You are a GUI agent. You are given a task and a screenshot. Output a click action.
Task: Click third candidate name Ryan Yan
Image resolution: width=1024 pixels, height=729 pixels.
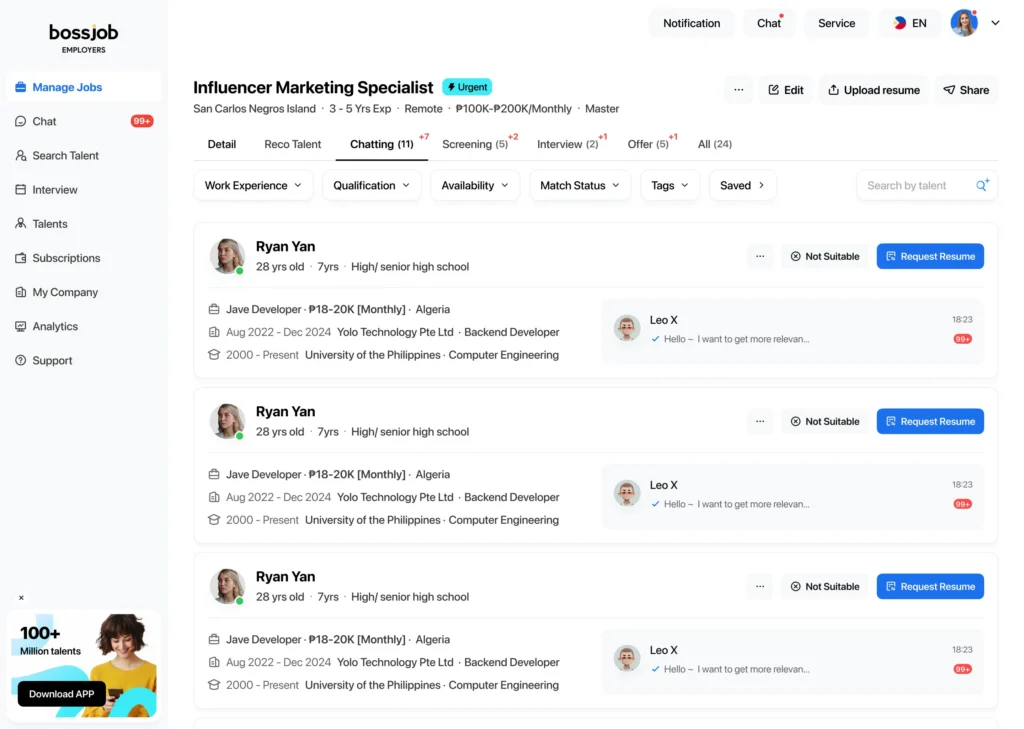pyautogui.click(x=285, y=577)
